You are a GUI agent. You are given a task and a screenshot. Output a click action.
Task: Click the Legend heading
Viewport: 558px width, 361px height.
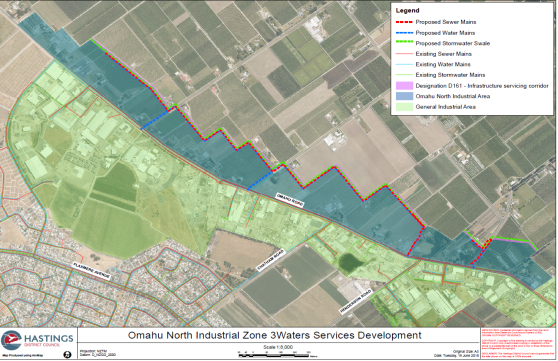coord(407,11)
